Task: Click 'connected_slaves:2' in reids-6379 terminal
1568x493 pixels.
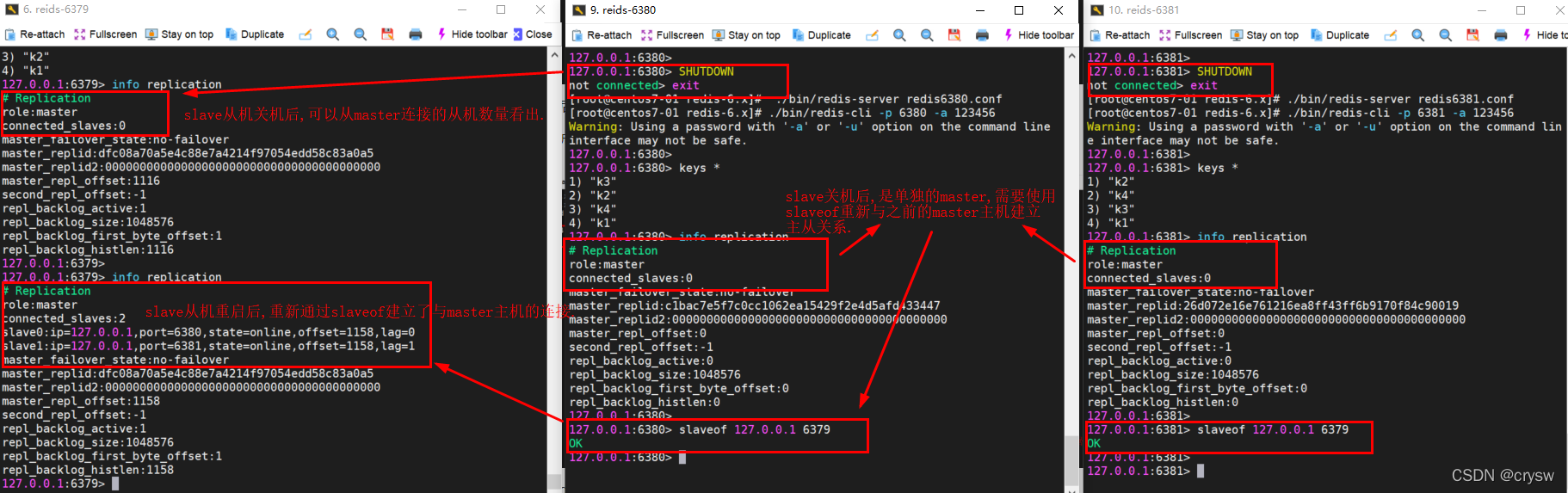Action: pyautogui.click(x=64, y=318)
